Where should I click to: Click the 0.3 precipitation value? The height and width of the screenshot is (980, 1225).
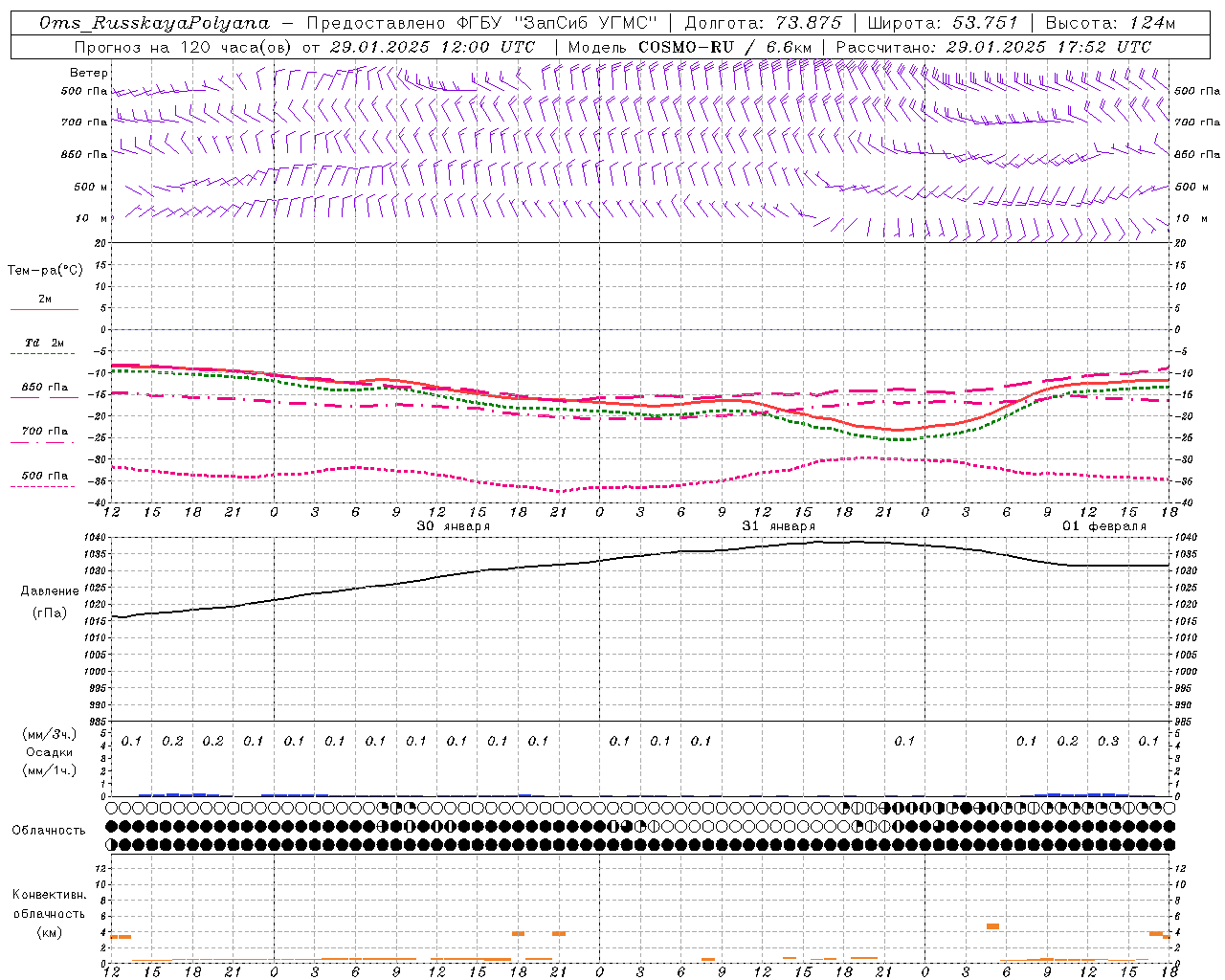1108,741
